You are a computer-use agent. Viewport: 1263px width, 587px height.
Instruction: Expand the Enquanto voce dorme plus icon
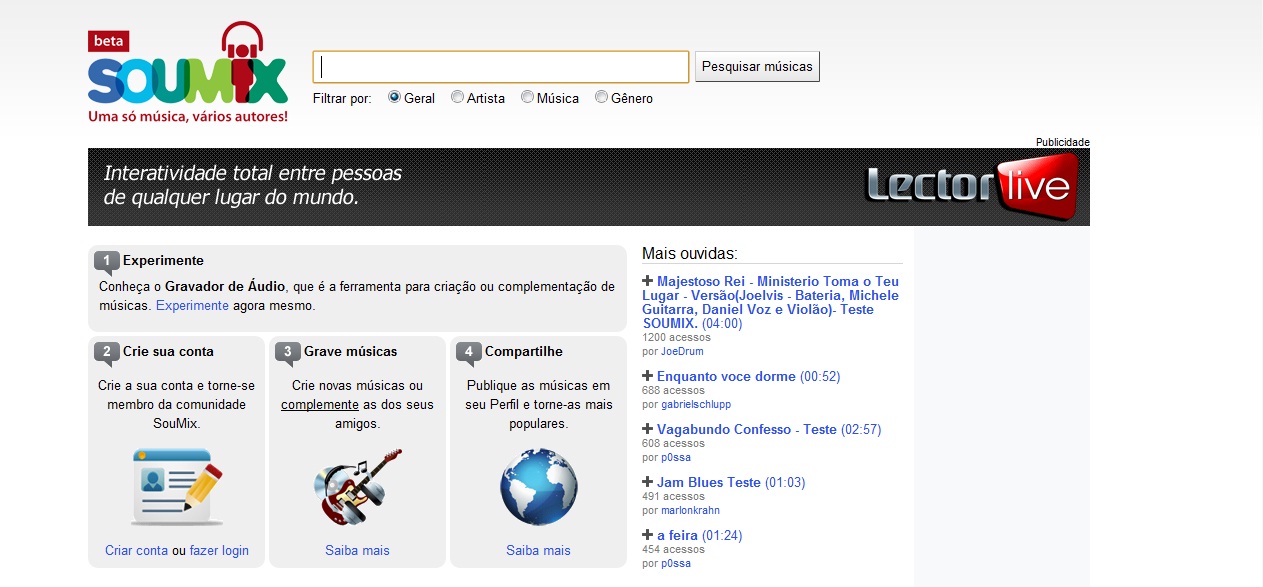pyautogui.click(x=648, y=377)
